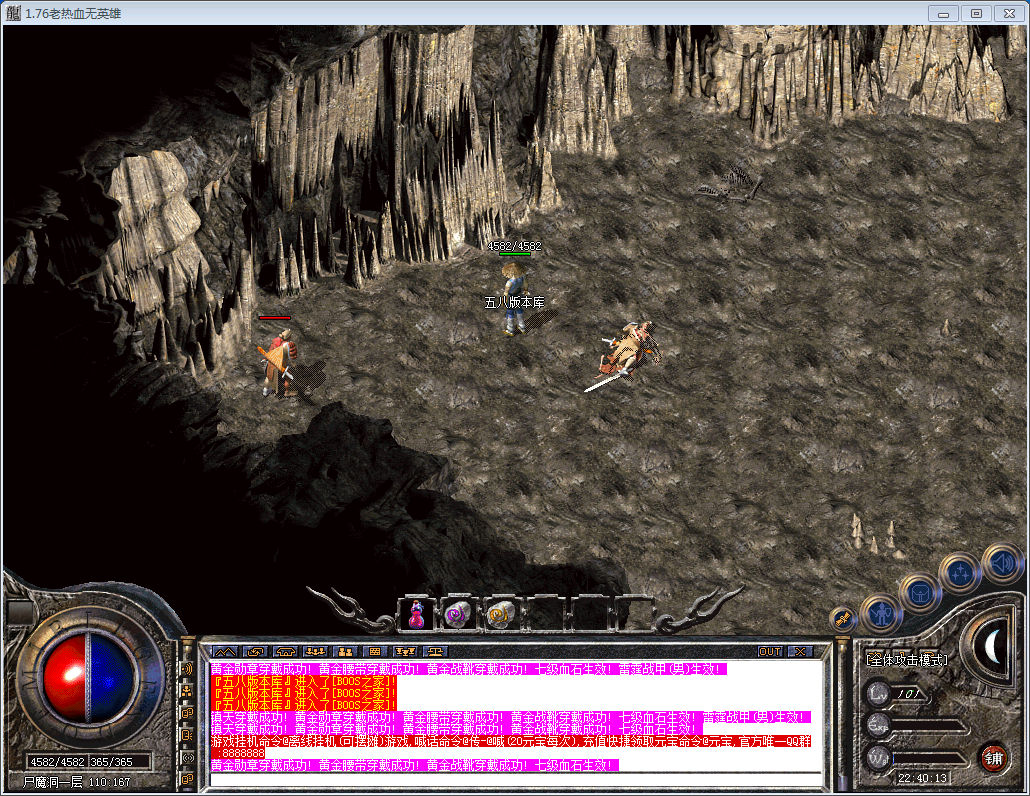This screenshot has width=1030, height=796.
Task: Click the weight progress bar
Action: click(x=928, y=759)
